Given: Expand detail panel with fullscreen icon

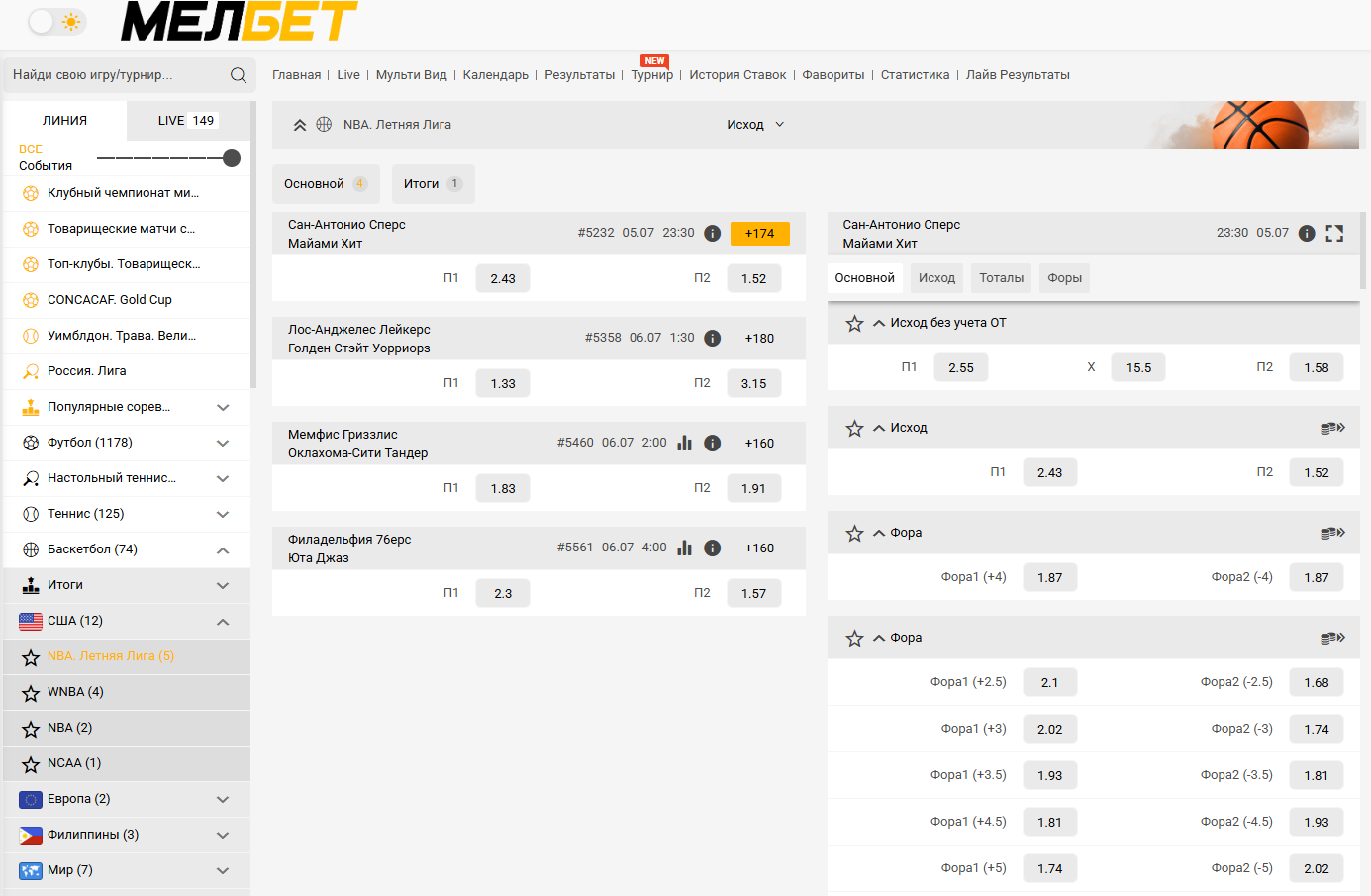Looking at the screenshot, I should pos(1334,233).
